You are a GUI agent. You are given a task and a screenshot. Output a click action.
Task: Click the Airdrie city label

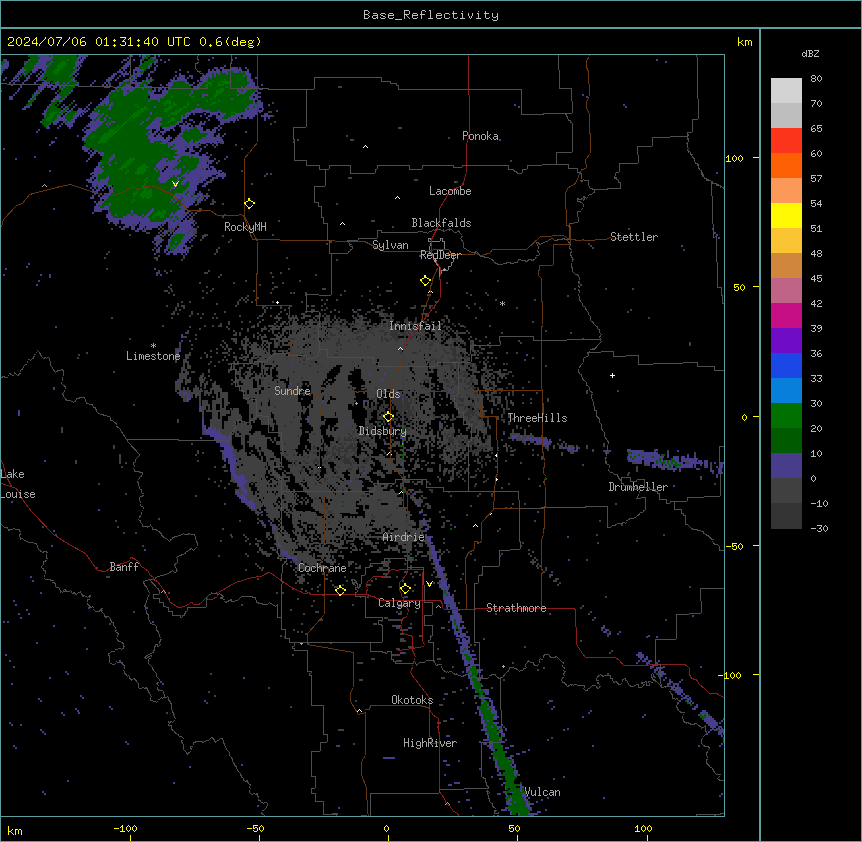click(404, 537)
